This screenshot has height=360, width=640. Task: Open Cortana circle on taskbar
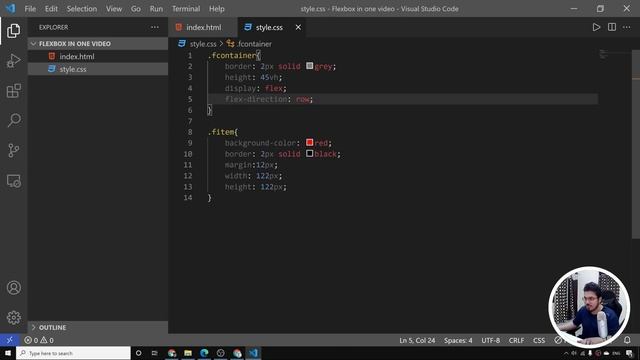point(138,353)
